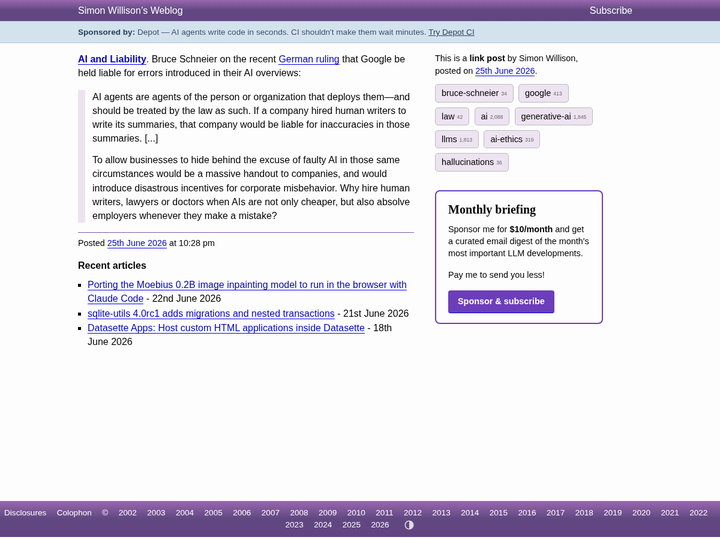This screenshot has width=720, height=540.
Task: Open the hallucinations tag
Action: pos(472,162)
